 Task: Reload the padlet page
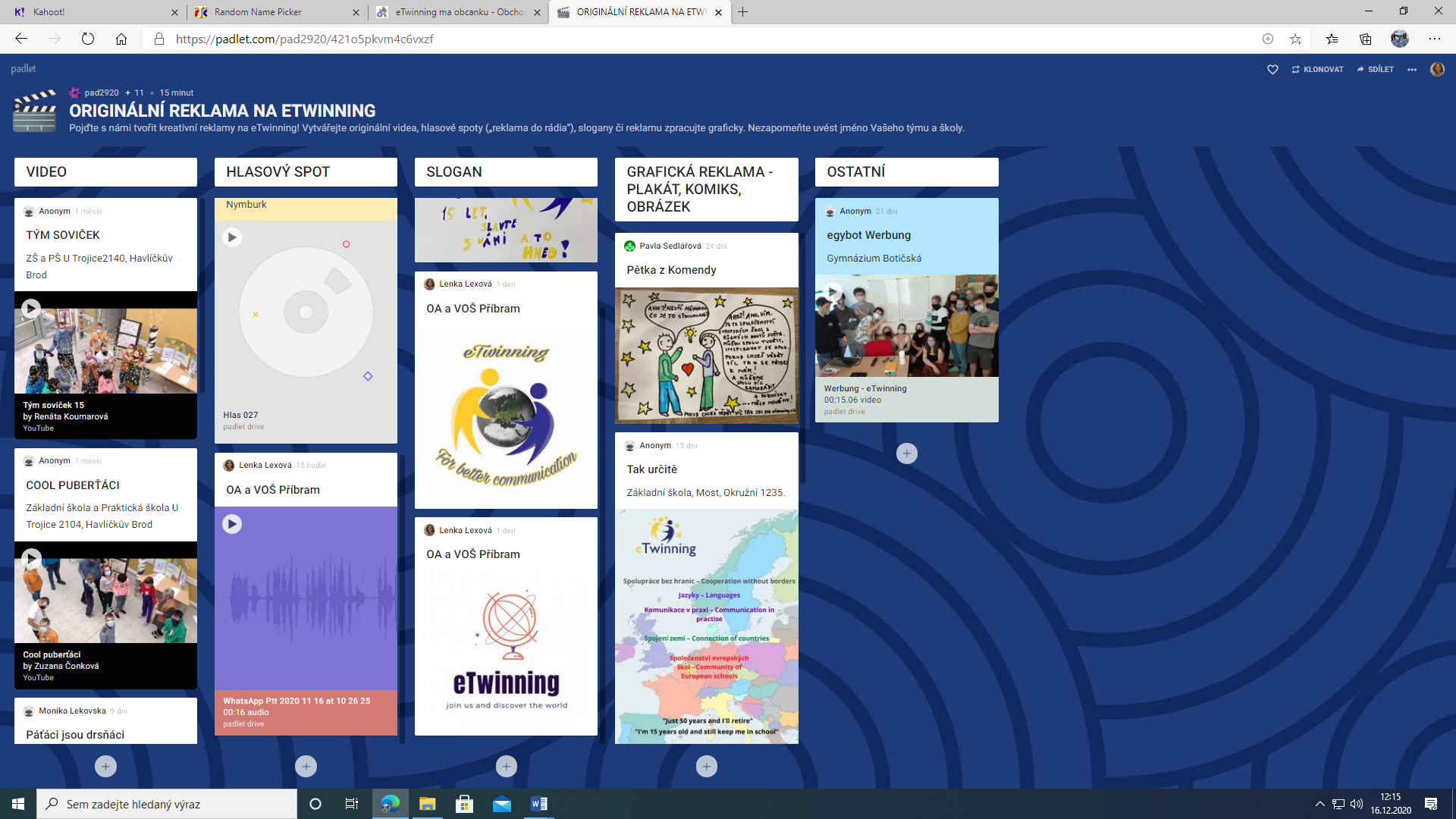coord(88,39)
